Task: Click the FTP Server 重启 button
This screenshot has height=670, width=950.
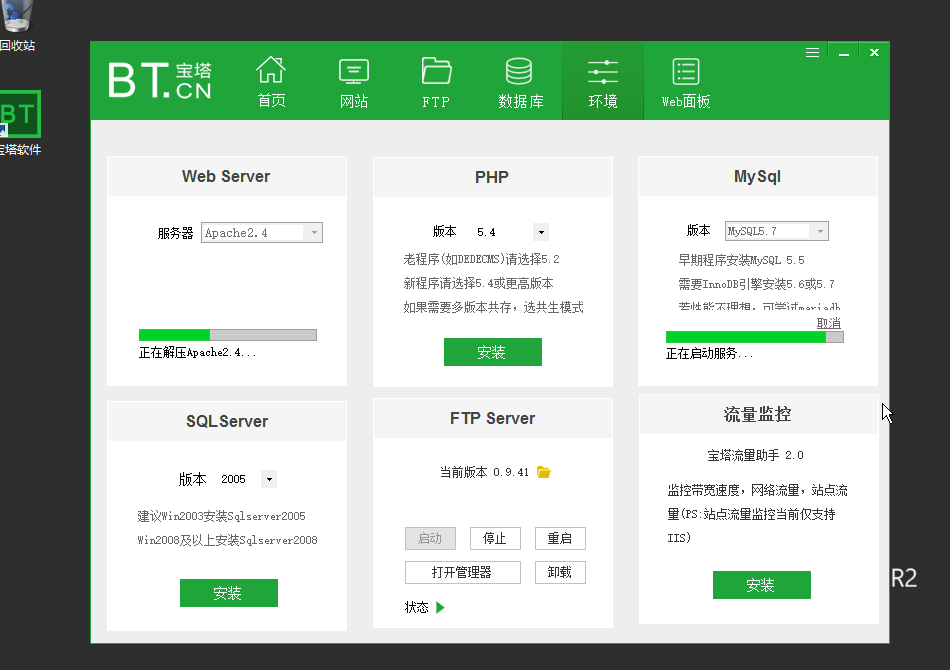Action: click(x=560, y=538)
